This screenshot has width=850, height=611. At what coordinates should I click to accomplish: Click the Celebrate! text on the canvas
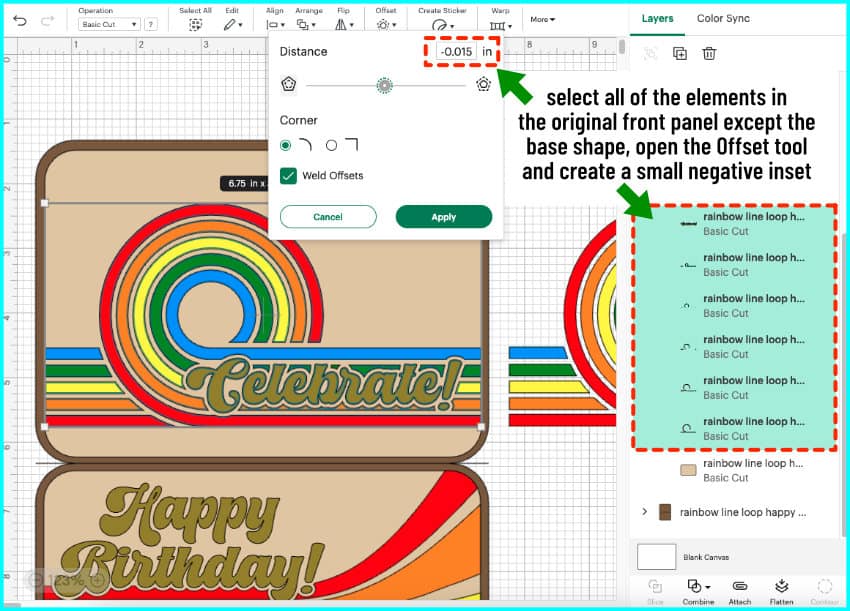point(324,383)
